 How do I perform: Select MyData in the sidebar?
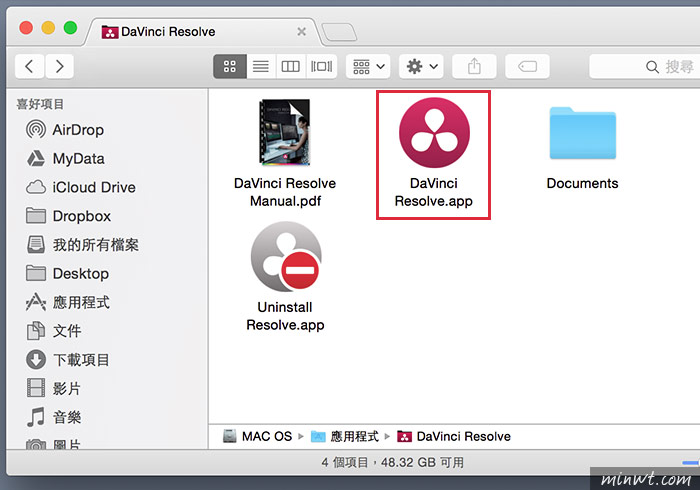(65, 158)
